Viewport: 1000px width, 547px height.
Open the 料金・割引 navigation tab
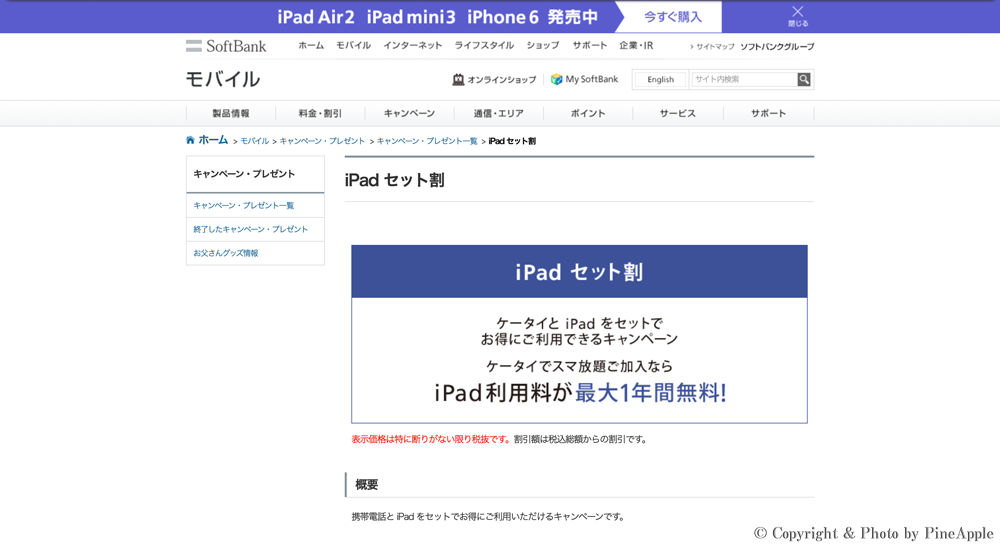click(x=320, y=114)
